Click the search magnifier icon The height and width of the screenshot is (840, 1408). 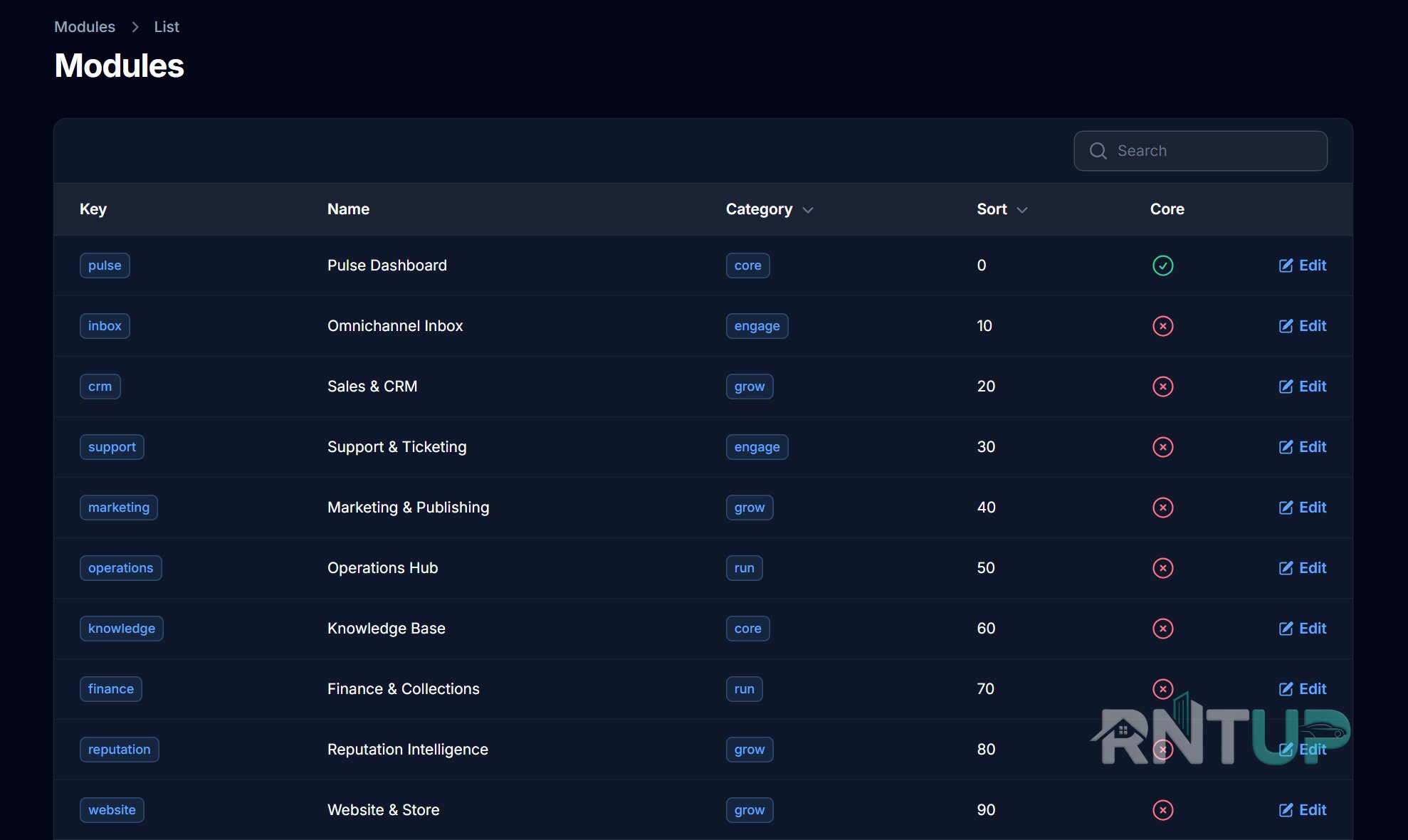coord(1098,151)
